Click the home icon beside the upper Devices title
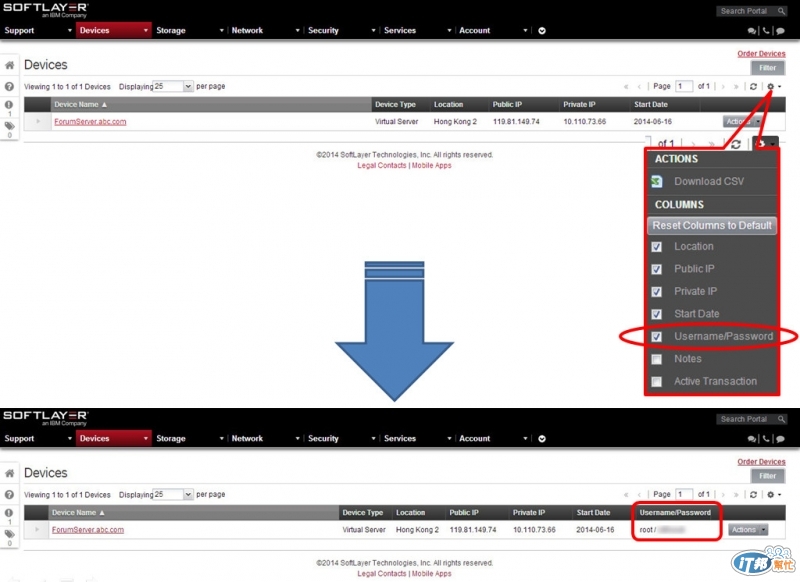Image resolution: width=800 pixels, height=582 pixels. point(9,65)
